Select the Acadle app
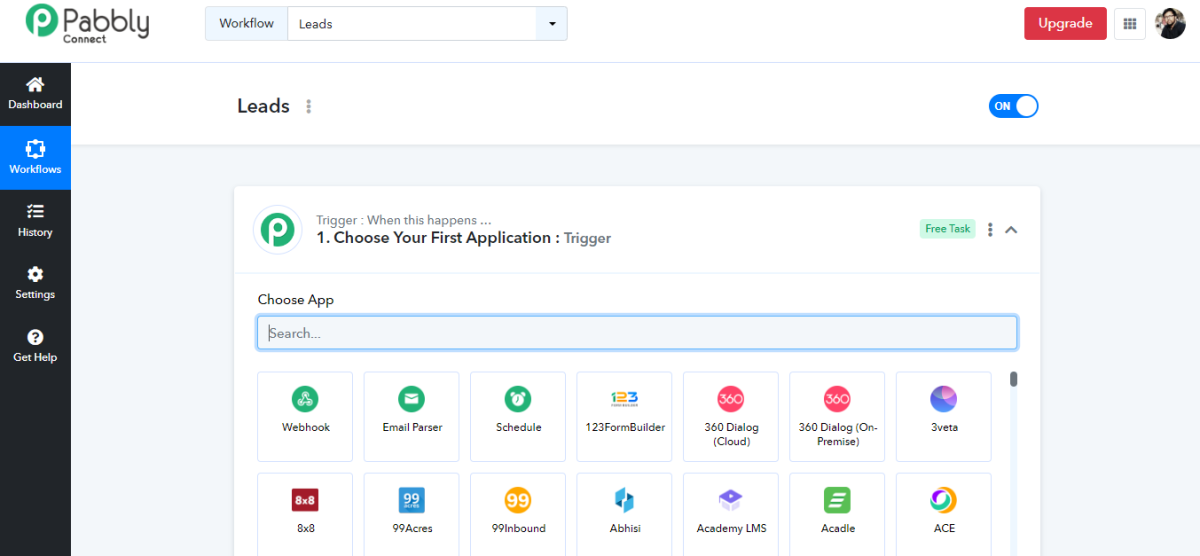The width and height of the screenshot is (1200, 556). click(837, 514)
